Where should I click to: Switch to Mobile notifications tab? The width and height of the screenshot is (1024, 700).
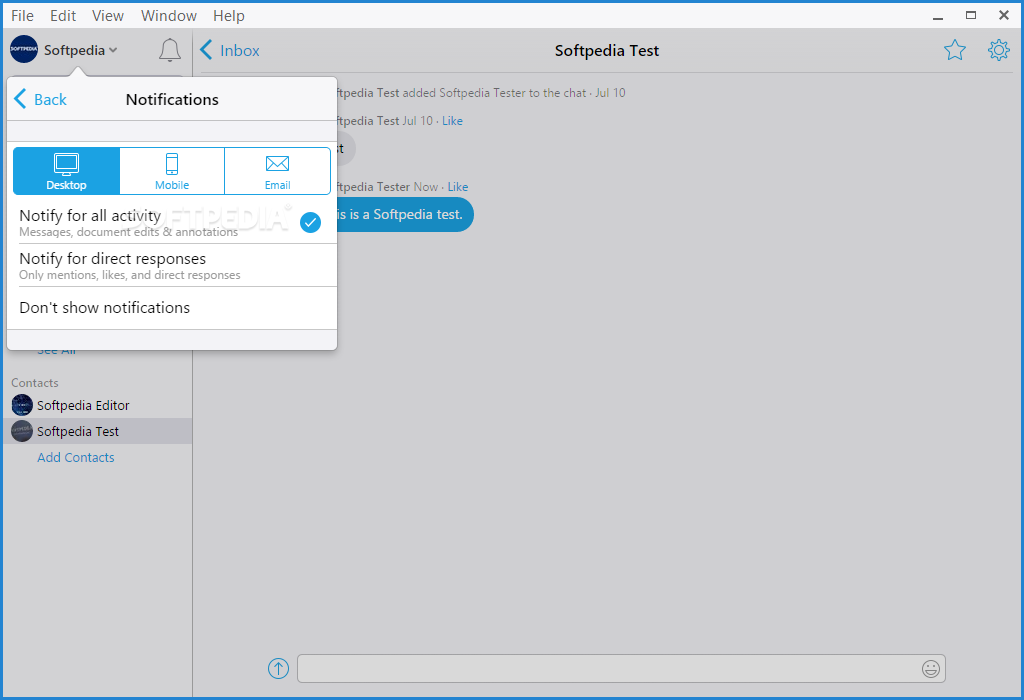click(x=172, y=171)
